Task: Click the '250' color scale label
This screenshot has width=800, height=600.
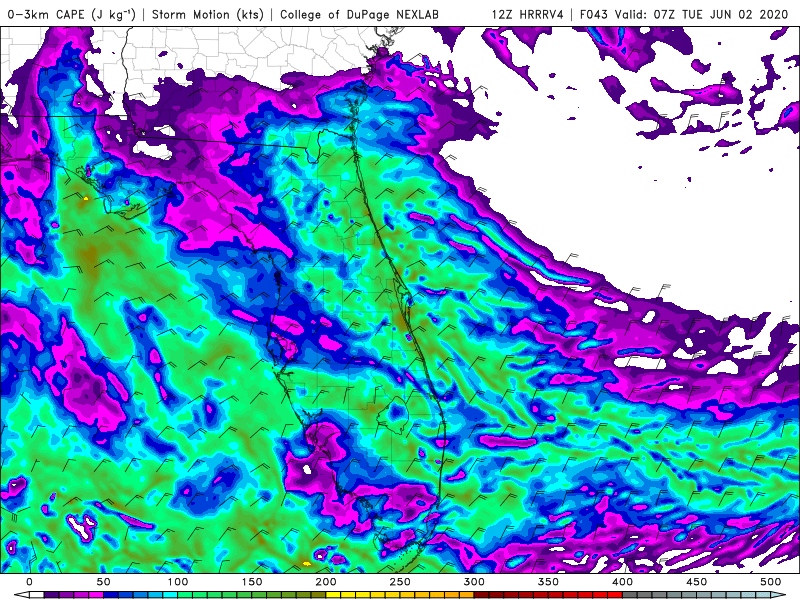Action: (x=400, y=582)
